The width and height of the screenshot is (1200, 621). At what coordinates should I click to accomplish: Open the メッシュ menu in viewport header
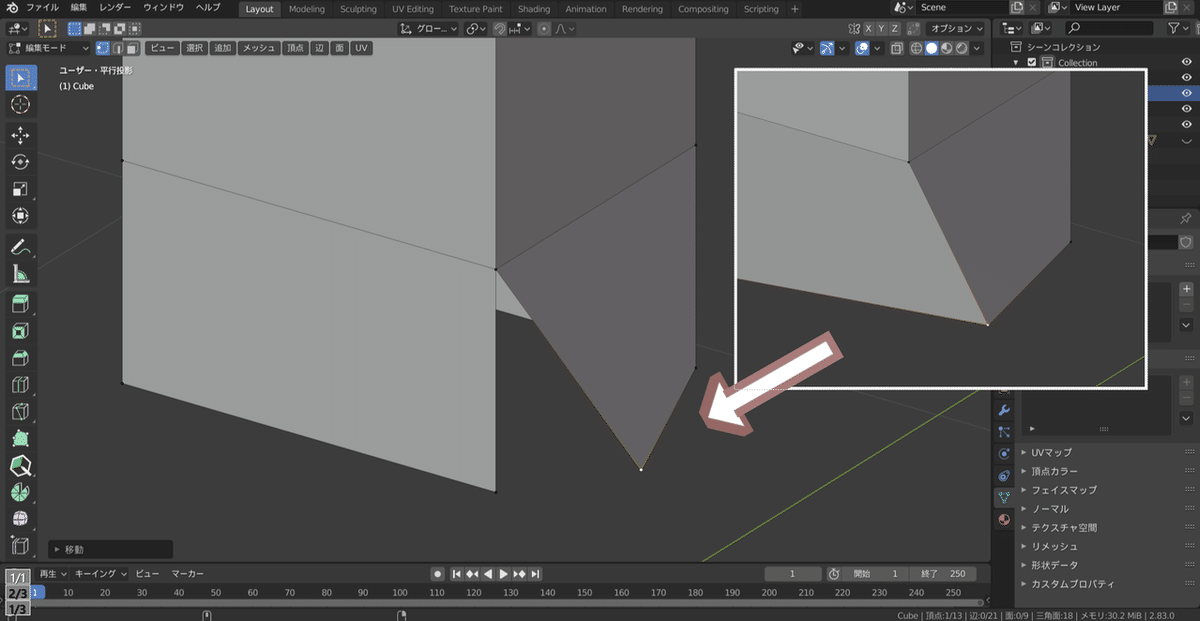tap(258, 48)
